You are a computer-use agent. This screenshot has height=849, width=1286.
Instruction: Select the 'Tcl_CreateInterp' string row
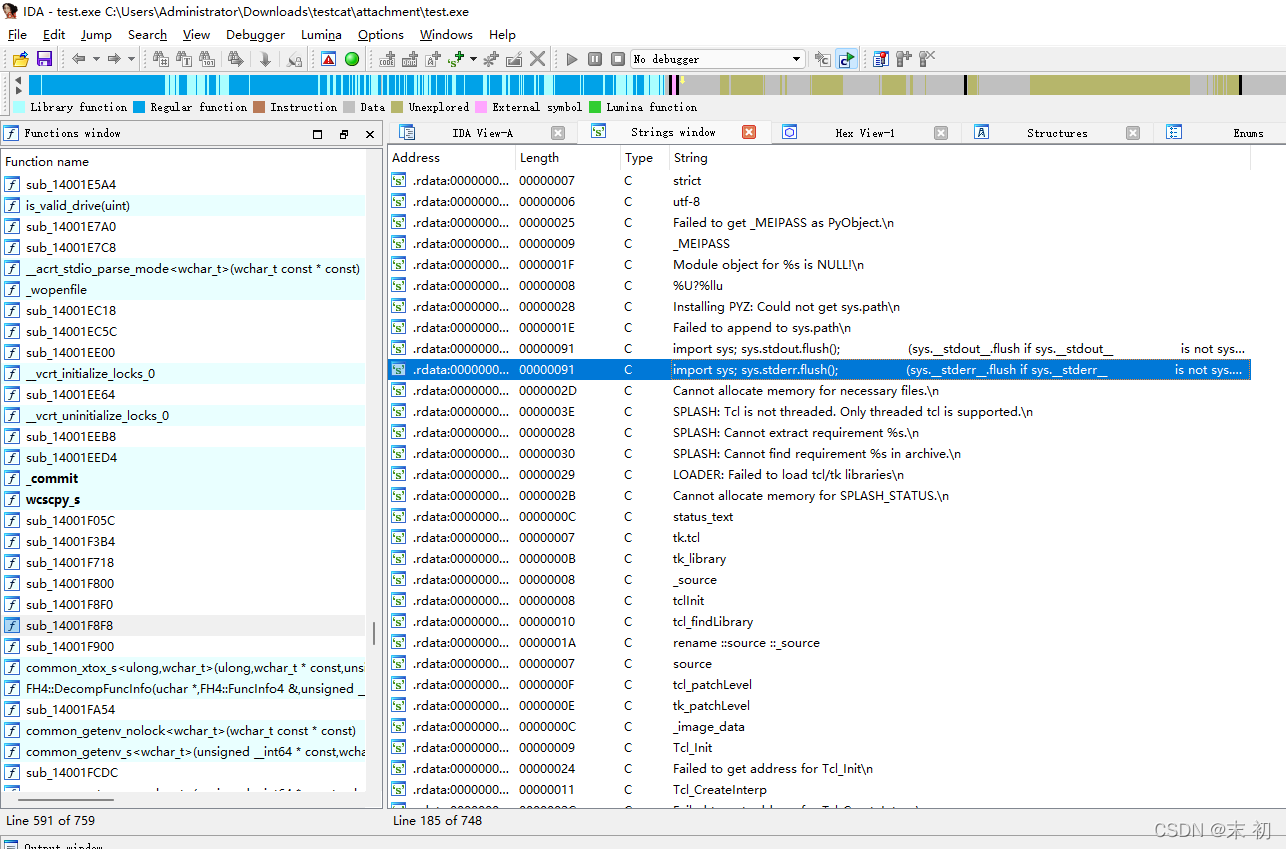click(x=820, y=789)
